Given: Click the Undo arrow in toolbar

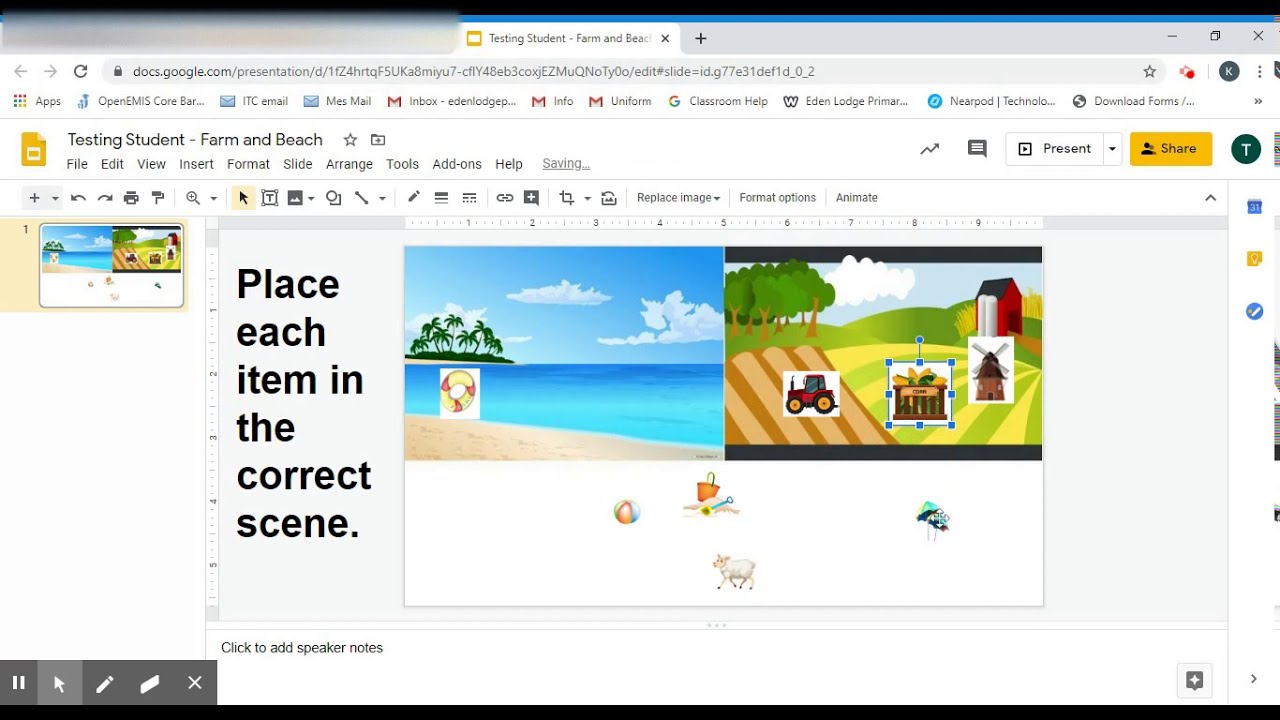Looking at the screenshot, I should coord(78,198).
